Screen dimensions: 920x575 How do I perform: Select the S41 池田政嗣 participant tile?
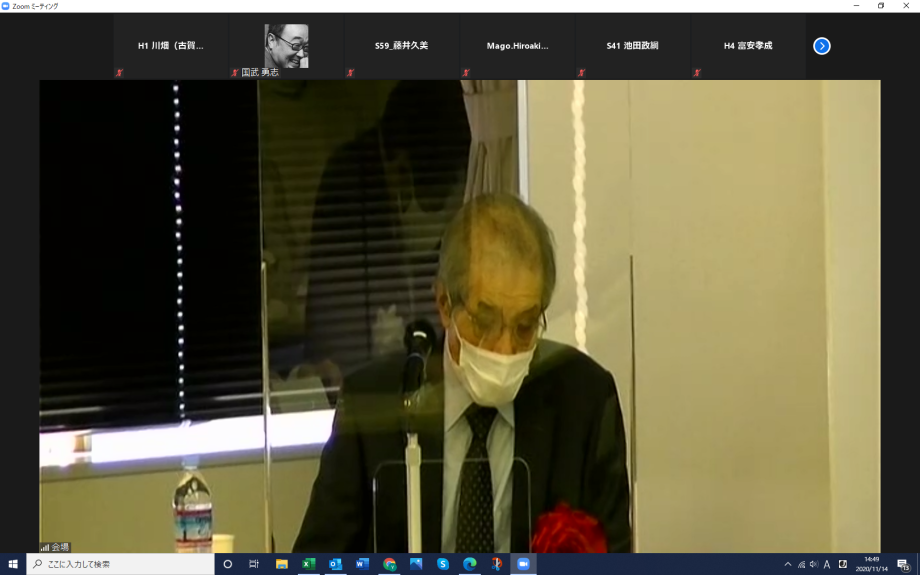[632, 46]
